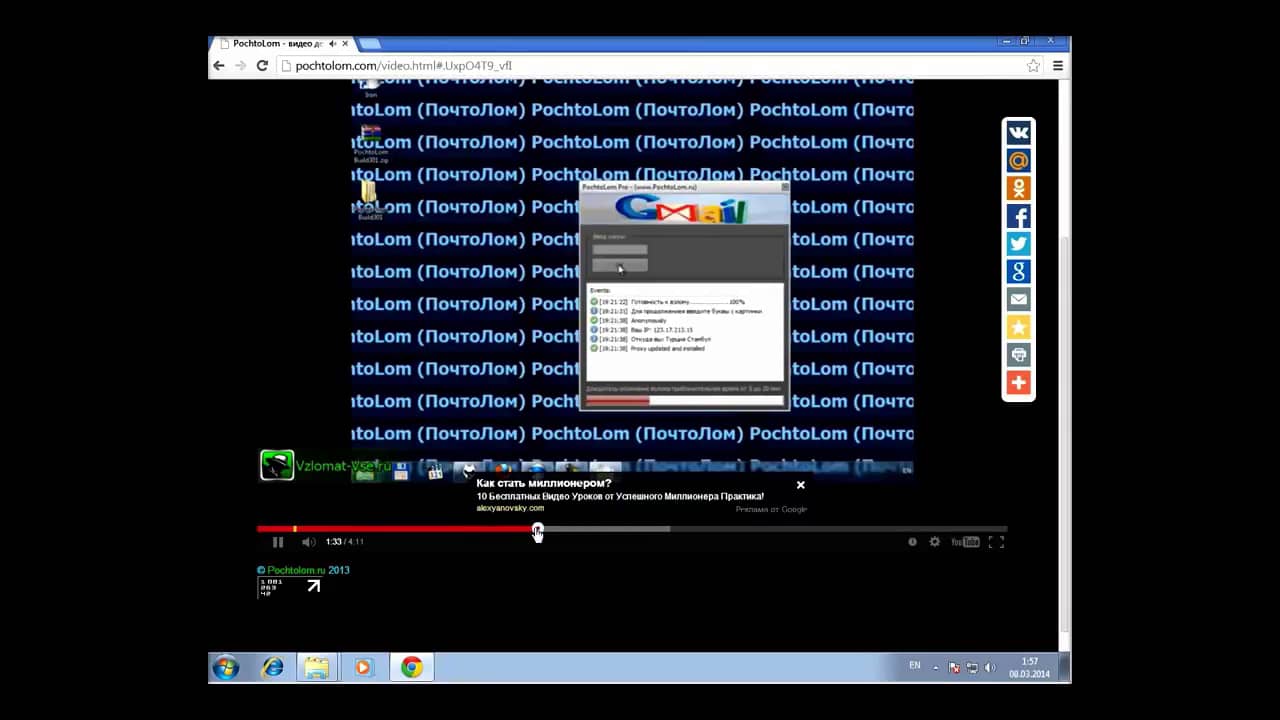Open EN language selector in tray

tap(915, 666)
